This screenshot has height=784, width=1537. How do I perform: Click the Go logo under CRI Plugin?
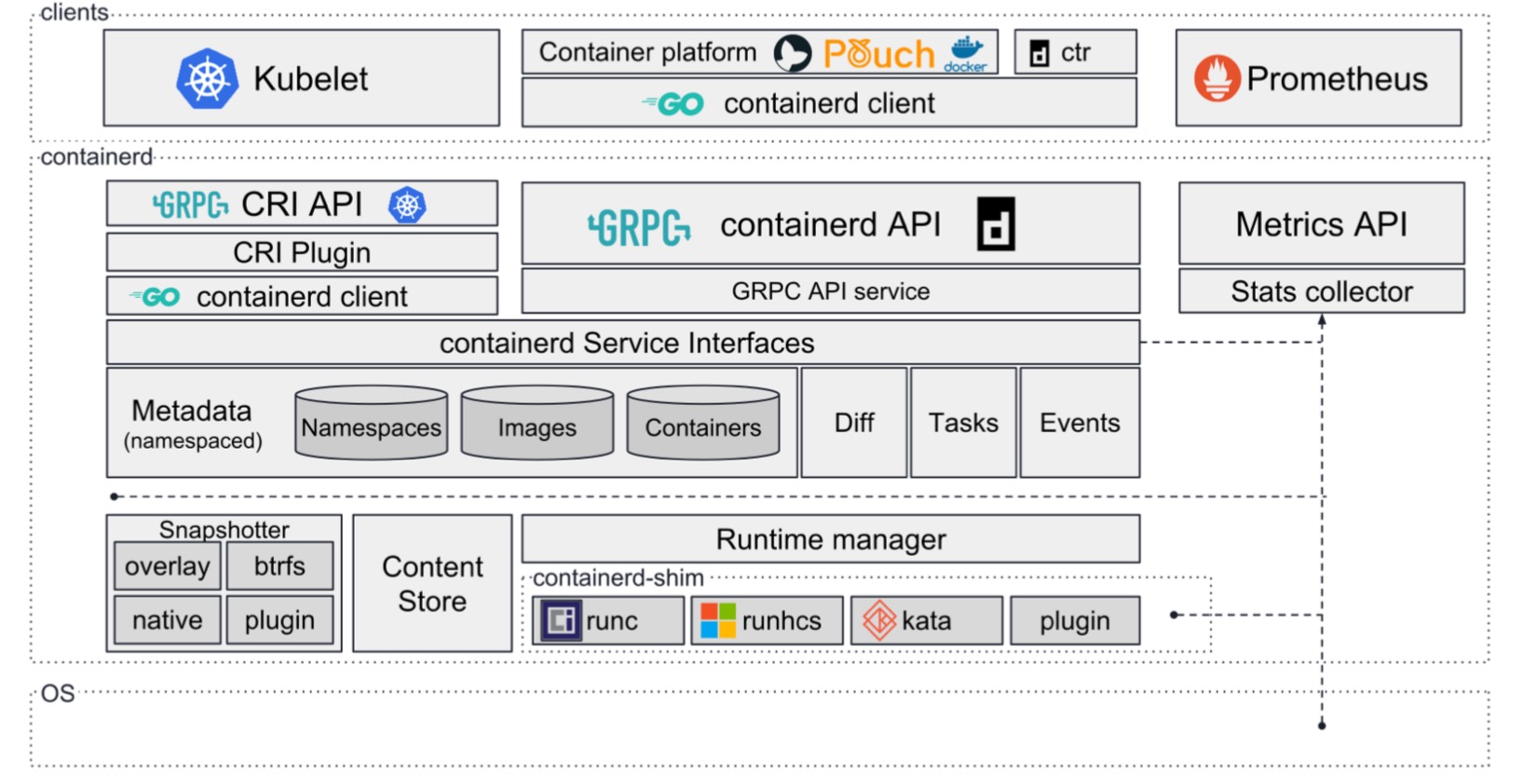pos(155,297)
